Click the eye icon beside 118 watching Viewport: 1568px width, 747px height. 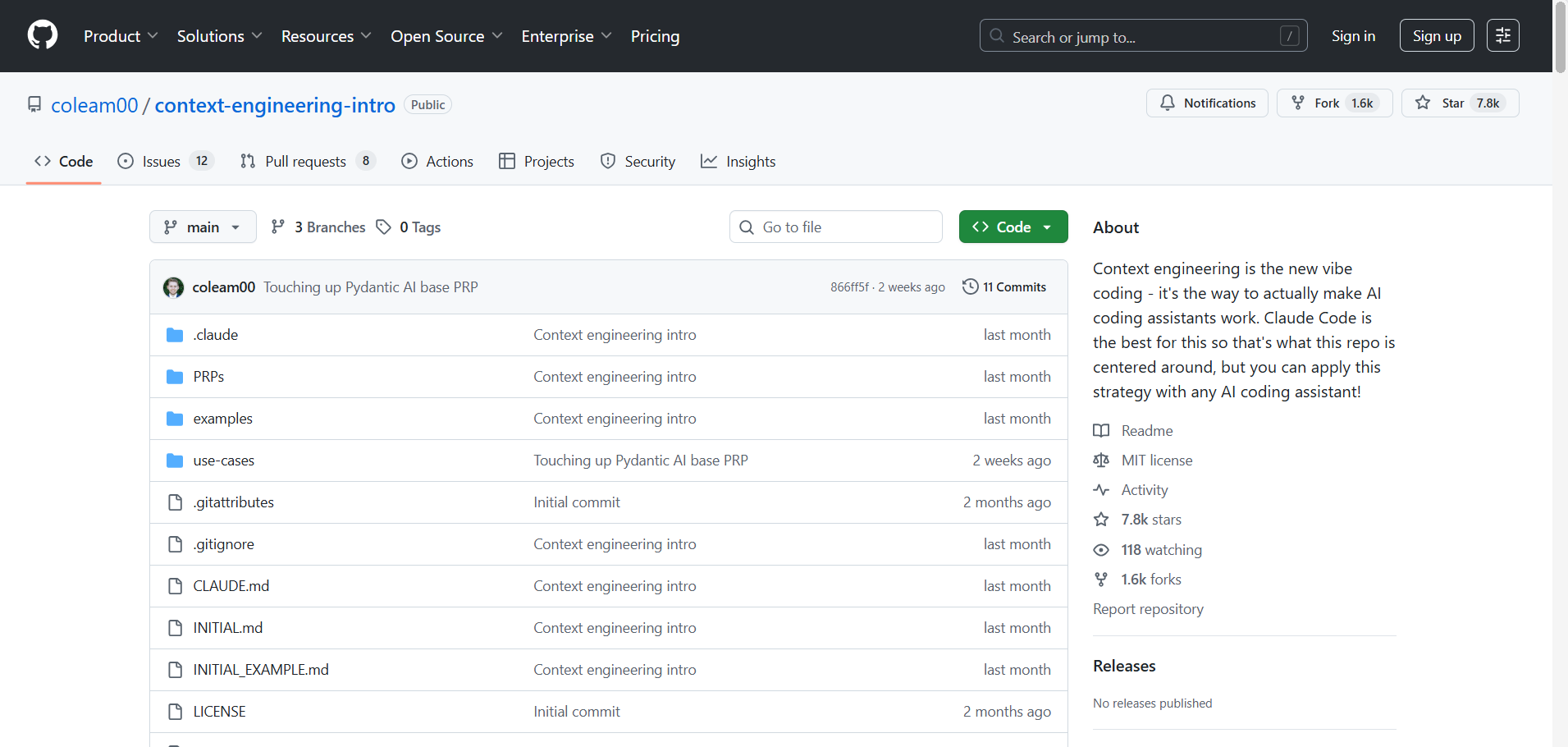pyautogui.click(x=1101, y=550)
